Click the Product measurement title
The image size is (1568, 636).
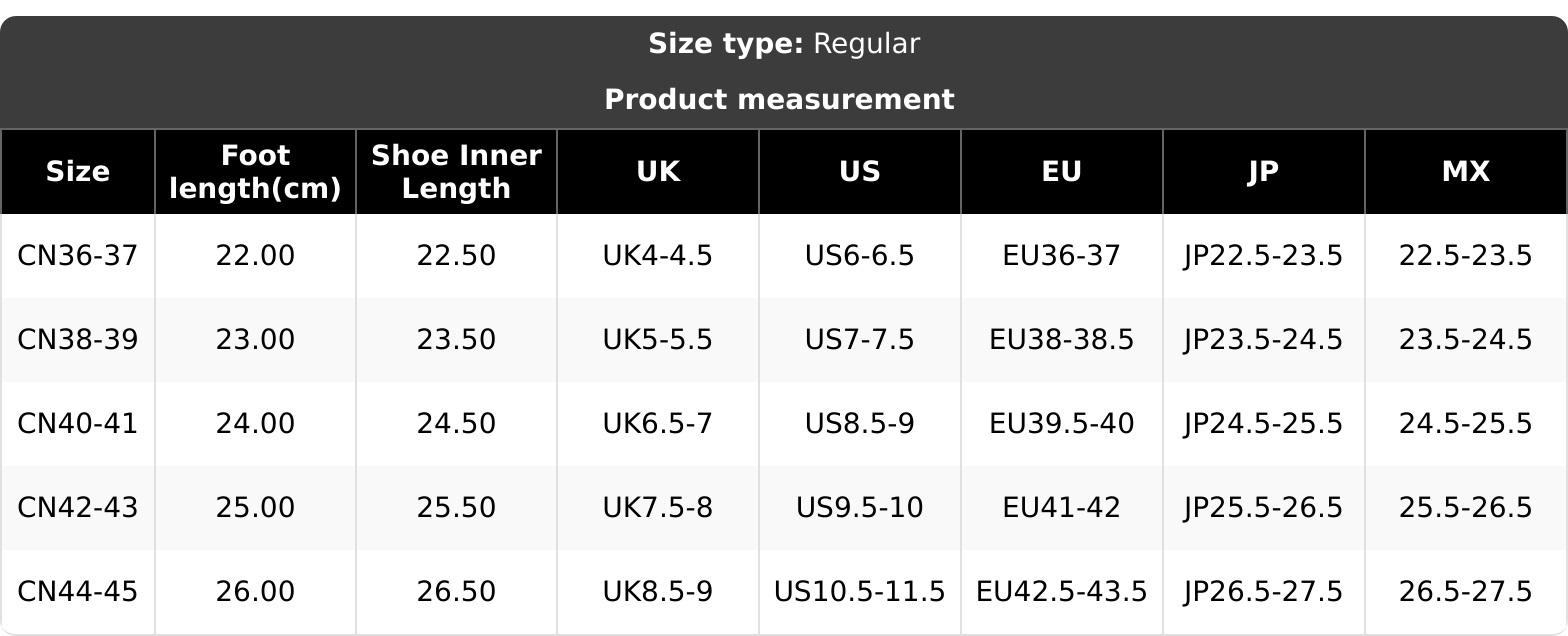coord(780,100)
